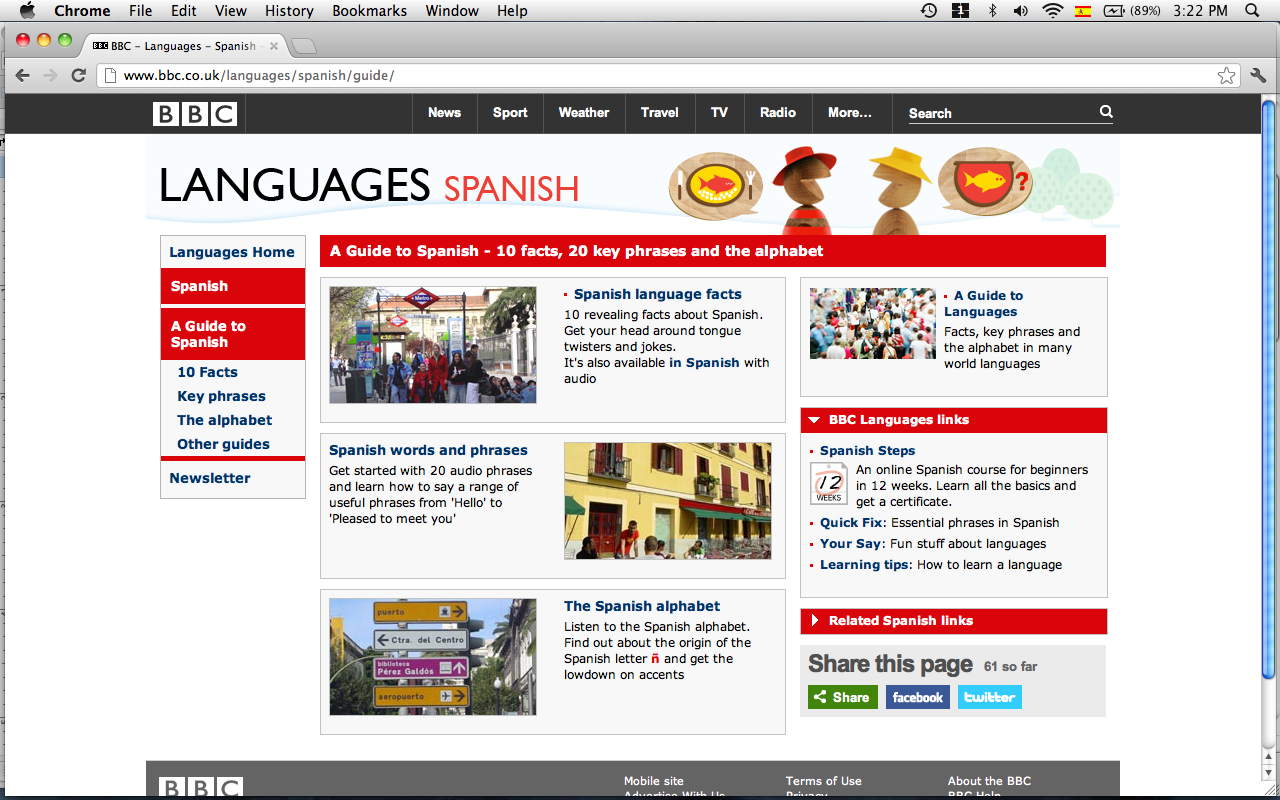The image size is (1280, 800).
Task: Open the Learning tips link
Action: (x=865, y=565)
